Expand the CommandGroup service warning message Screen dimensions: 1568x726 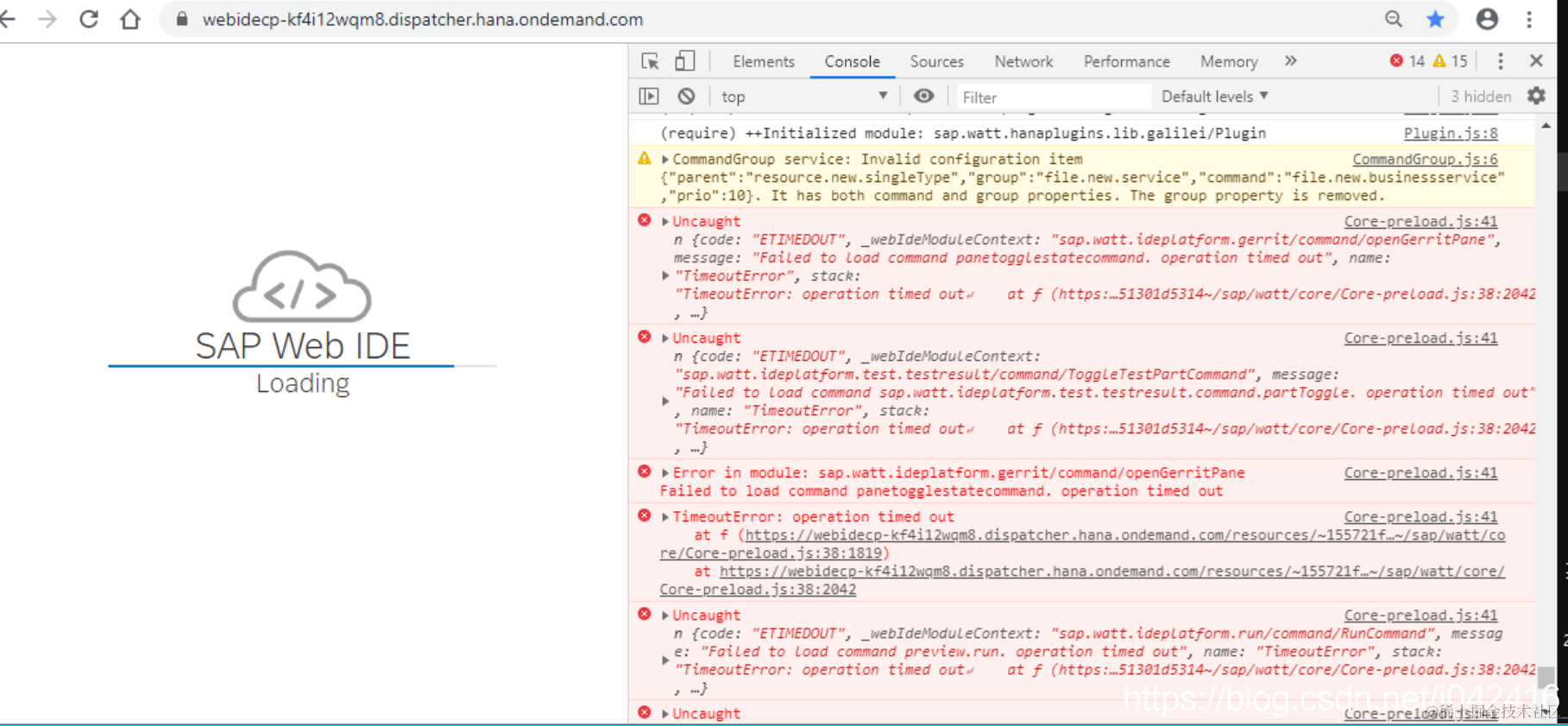[x=665, y=159]
